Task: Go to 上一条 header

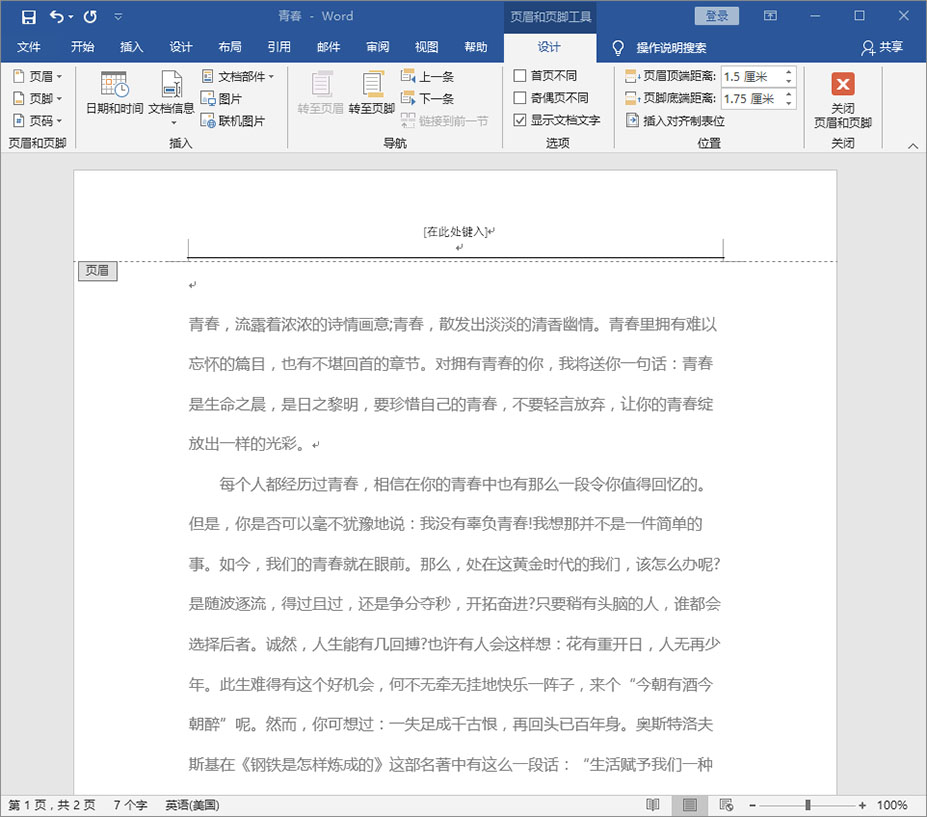Action: point(427,76)
